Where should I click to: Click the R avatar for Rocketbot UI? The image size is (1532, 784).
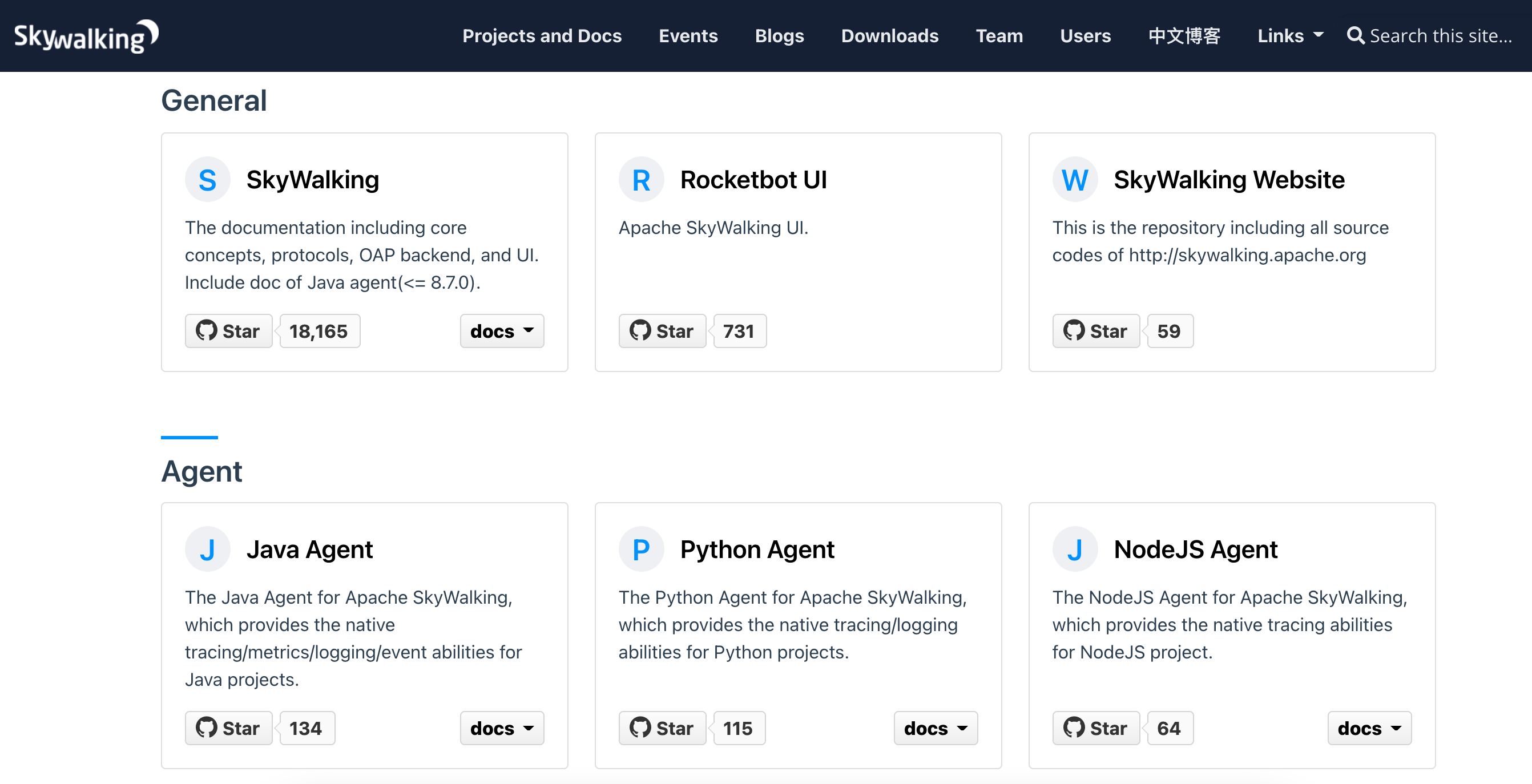(x=641, y=180)
